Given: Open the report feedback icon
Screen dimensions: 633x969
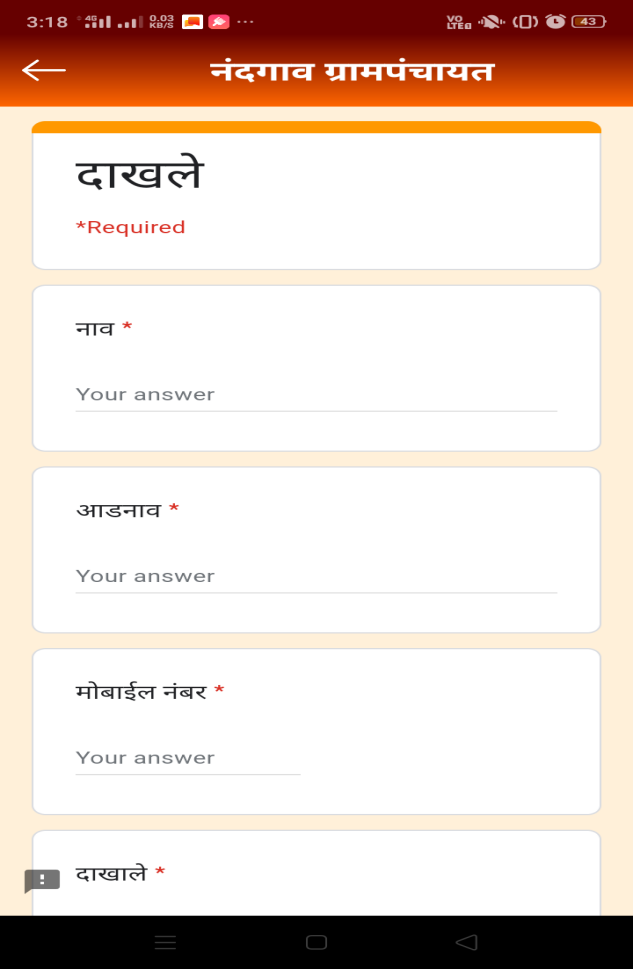Looking at the screenshot, I should (42, 880).
